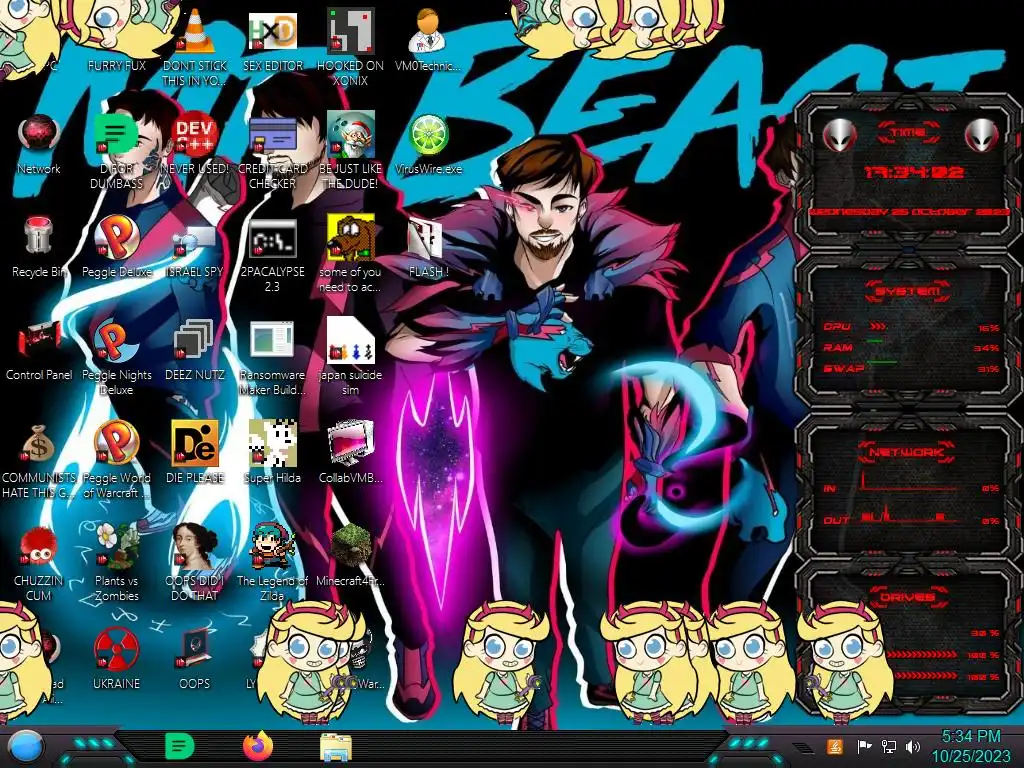Launch Plants vs Zombies
1024x768 pixels.
click(116, 545)
